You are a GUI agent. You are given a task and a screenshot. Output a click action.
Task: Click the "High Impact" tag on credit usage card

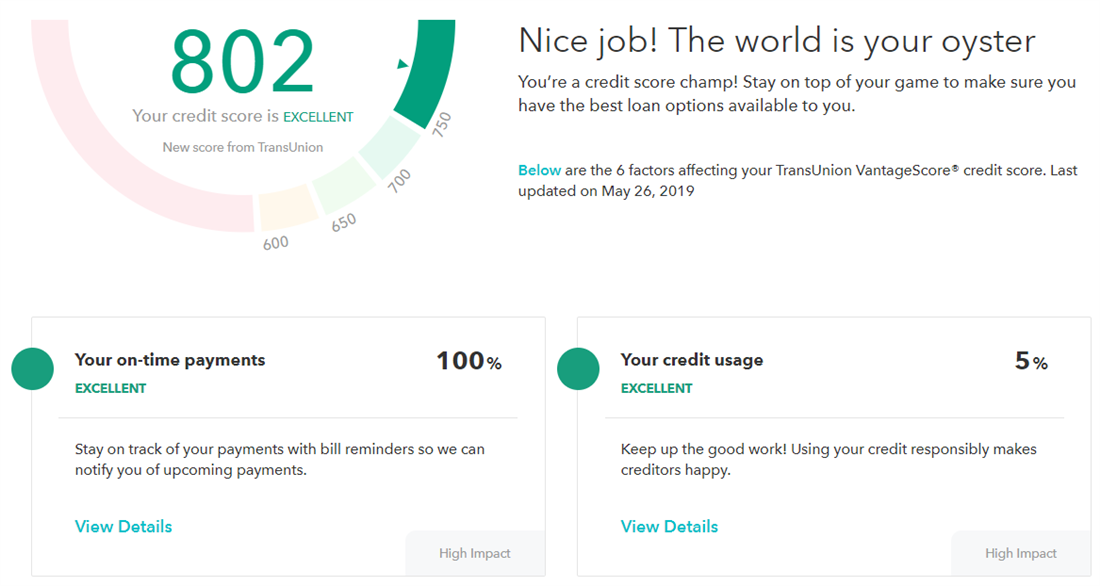click(1021, 553)
